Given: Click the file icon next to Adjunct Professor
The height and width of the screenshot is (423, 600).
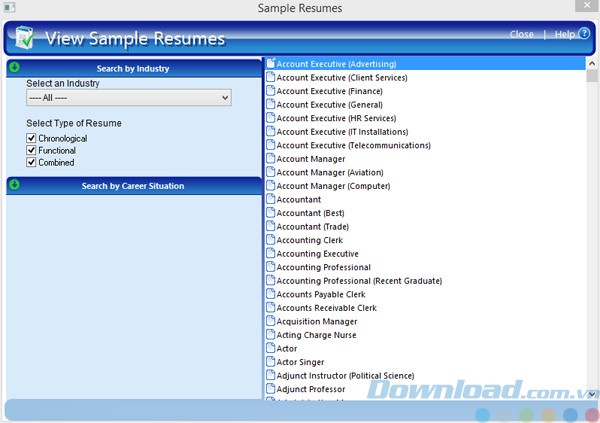Looking at the screenshot, I should [x=270, y=389].
